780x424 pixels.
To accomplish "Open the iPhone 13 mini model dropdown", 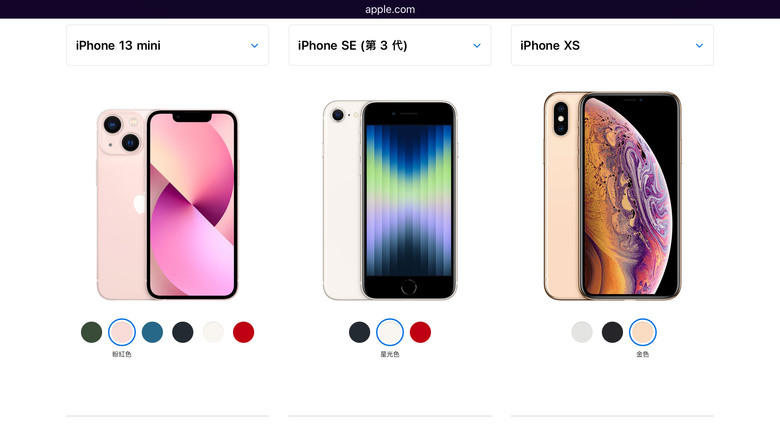I will tap(167, 45).
